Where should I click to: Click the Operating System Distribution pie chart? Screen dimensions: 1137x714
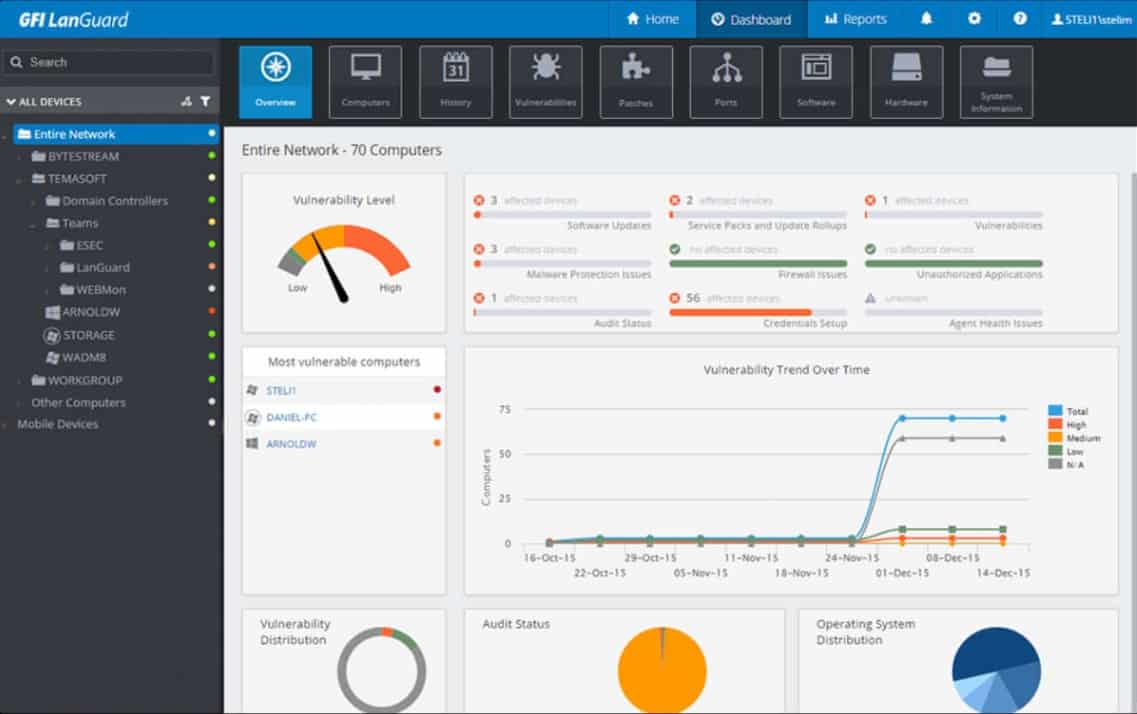click(x=996, y=670)
